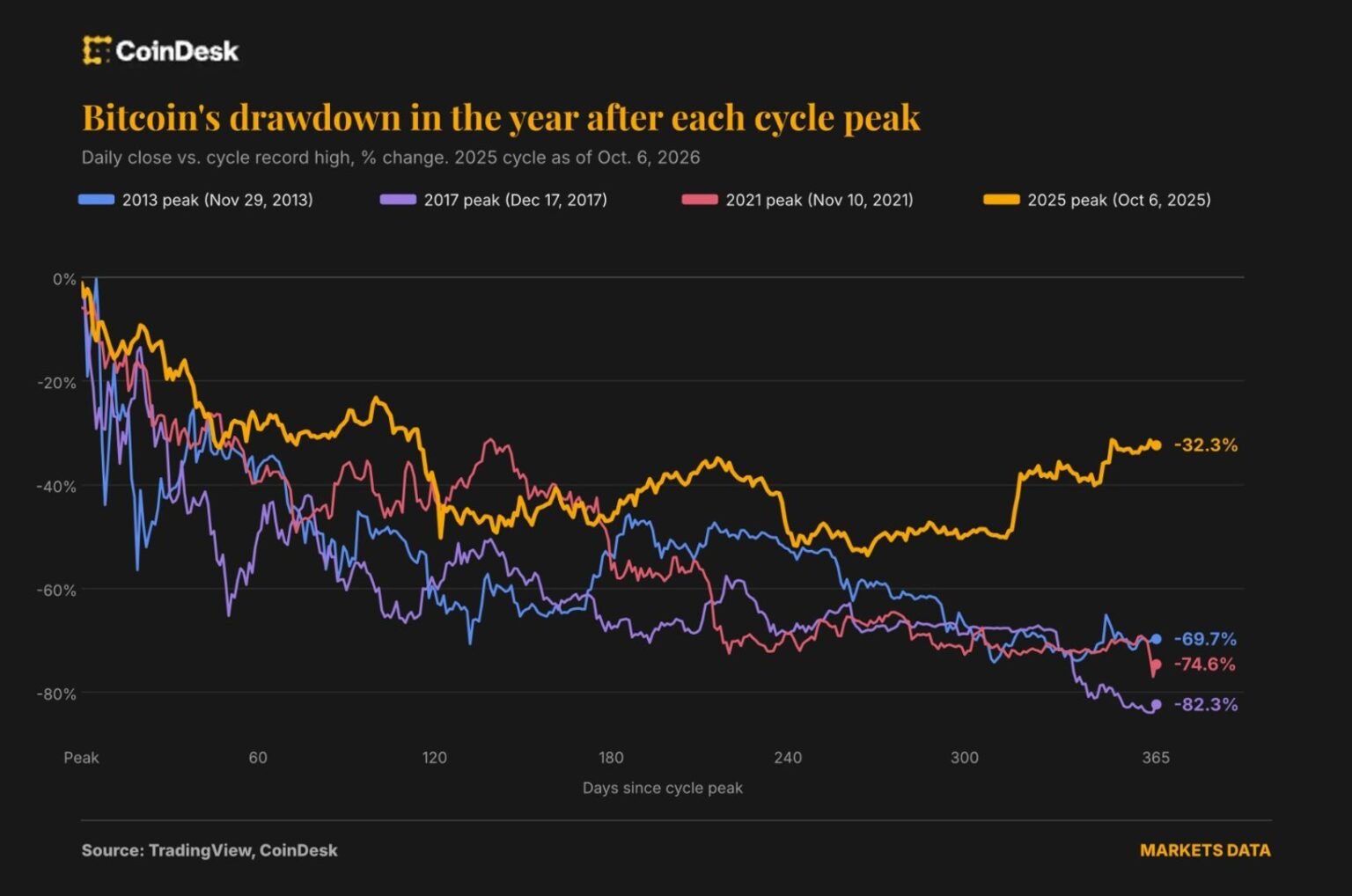Click the -60% y-axis label
The height and width of the screenshot is (896, 1352).
(56, 591)
